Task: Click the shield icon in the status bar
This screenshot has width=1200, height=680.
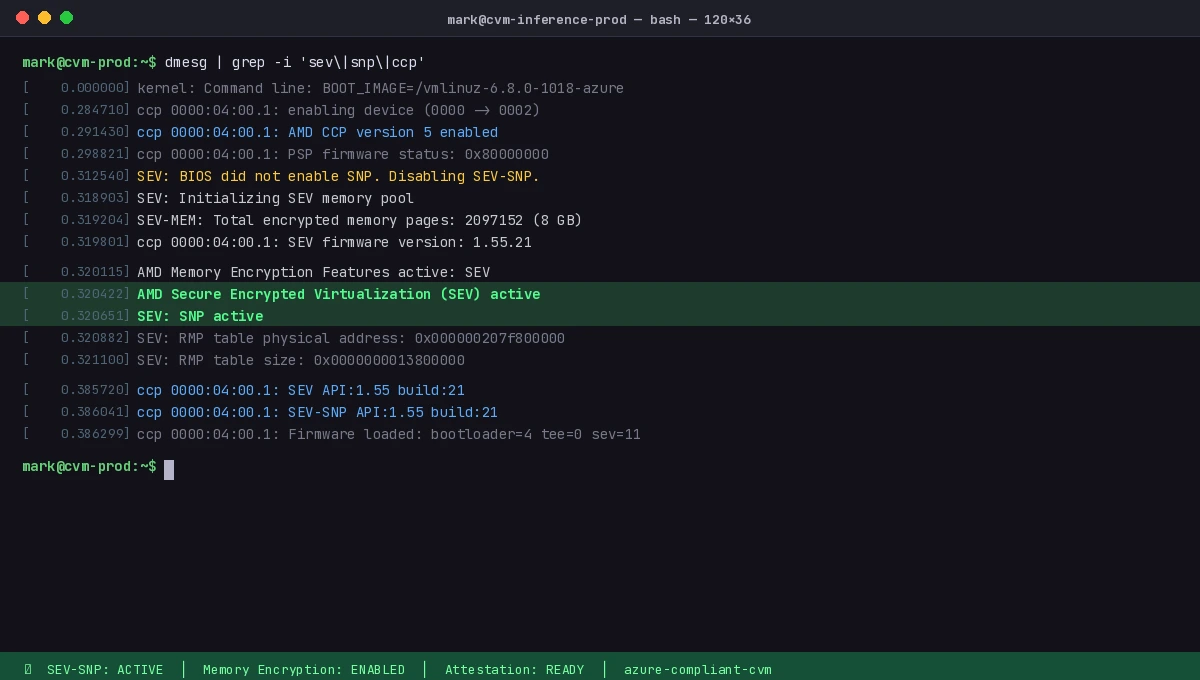Action: (x=27, y=670)
